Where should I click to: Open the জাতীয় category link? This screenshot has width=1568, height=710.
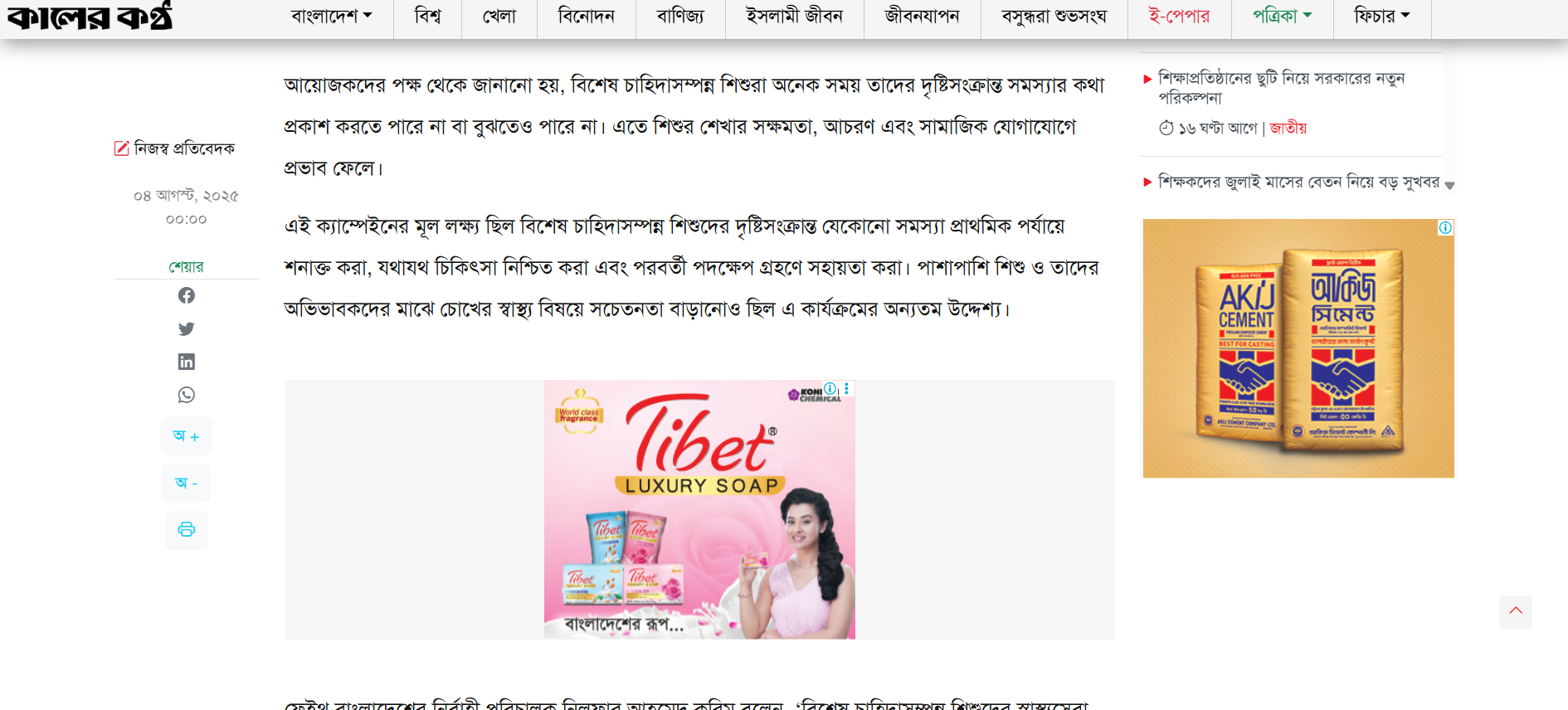click(1288, 128)
